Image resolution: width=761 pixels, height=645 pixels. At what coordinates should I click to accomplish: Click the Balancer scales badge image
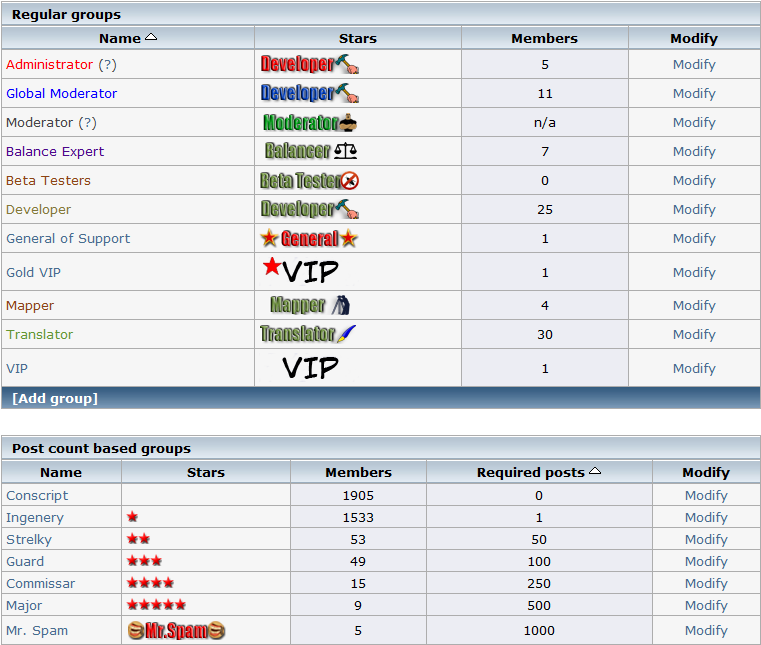click(x=311, y=151)
